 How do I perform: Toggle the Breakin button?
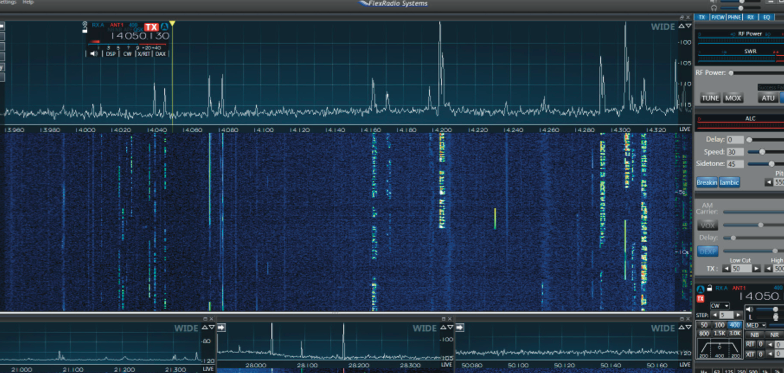[707, 182]
